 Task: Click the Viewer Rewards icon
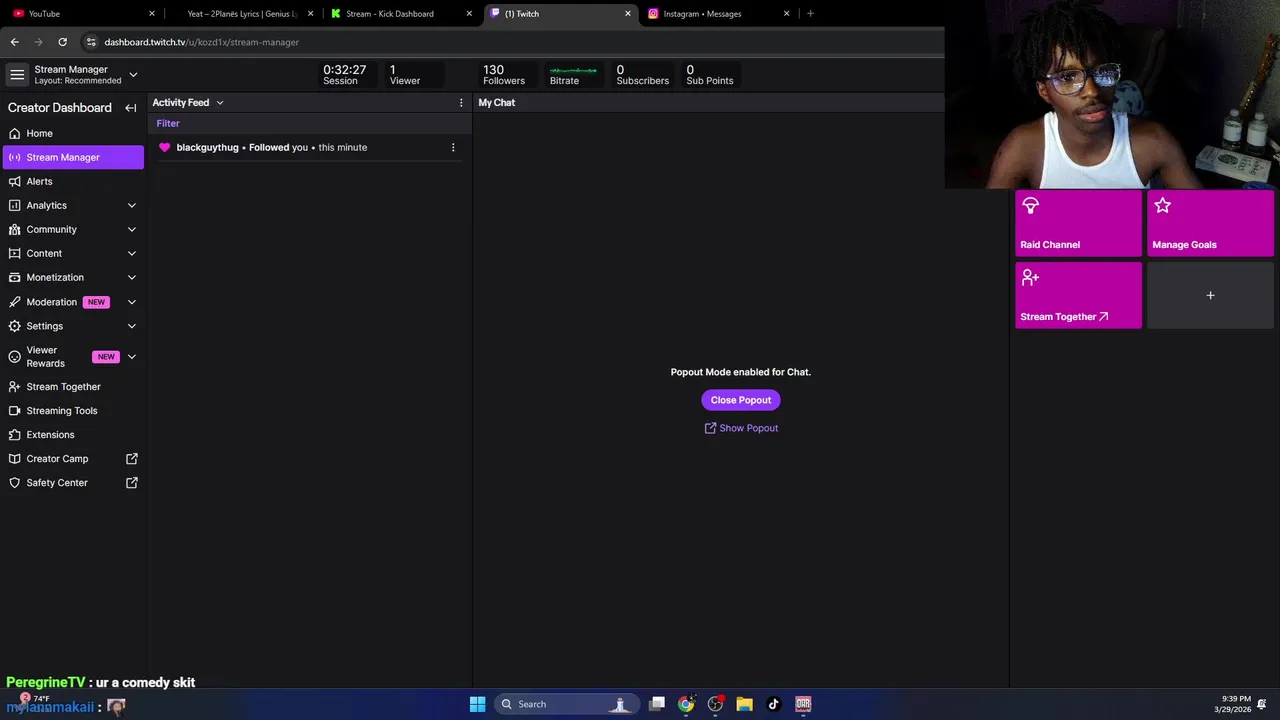[14, 357]
